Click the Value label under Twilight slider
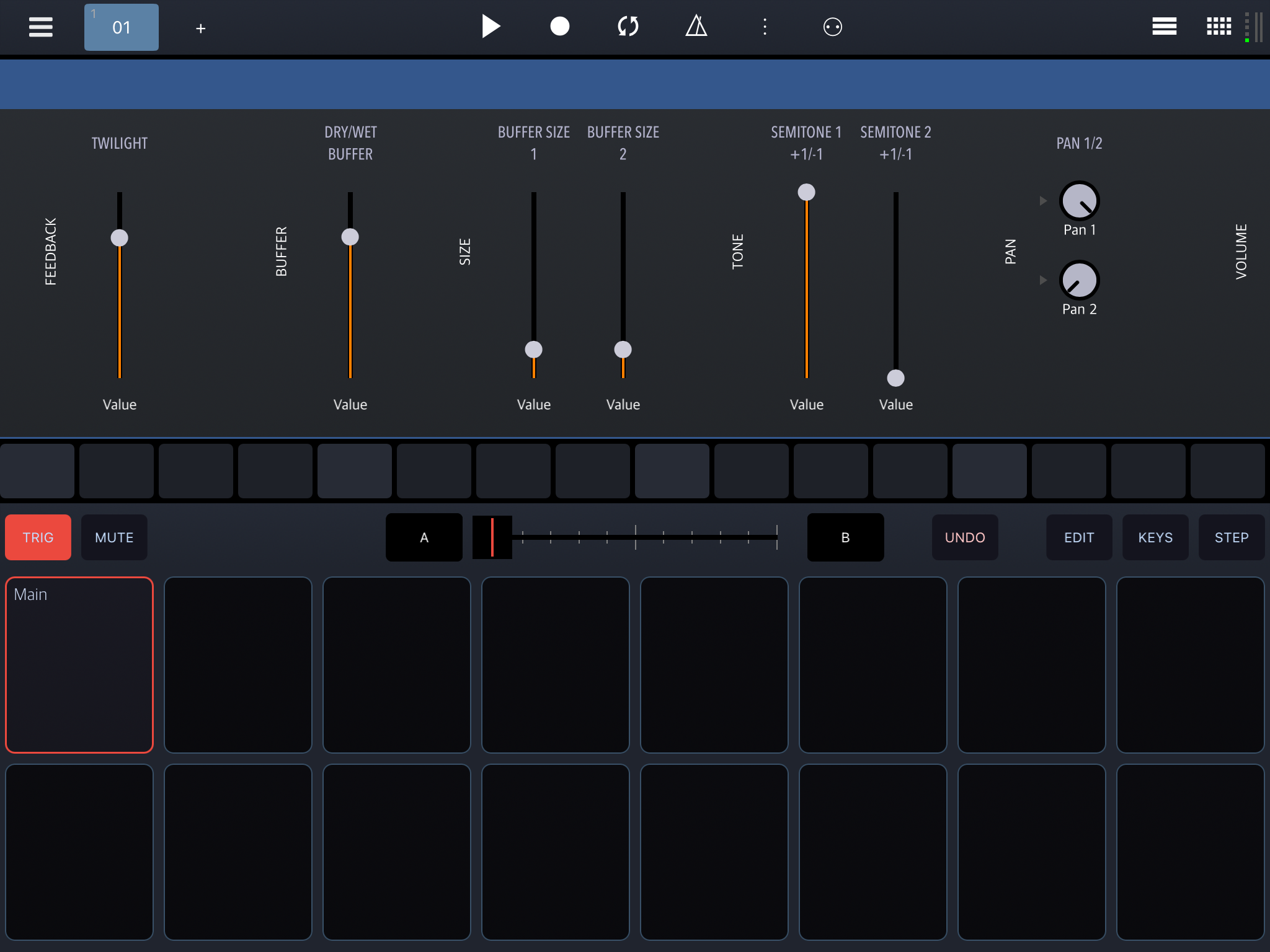 [x=120, y=405]
